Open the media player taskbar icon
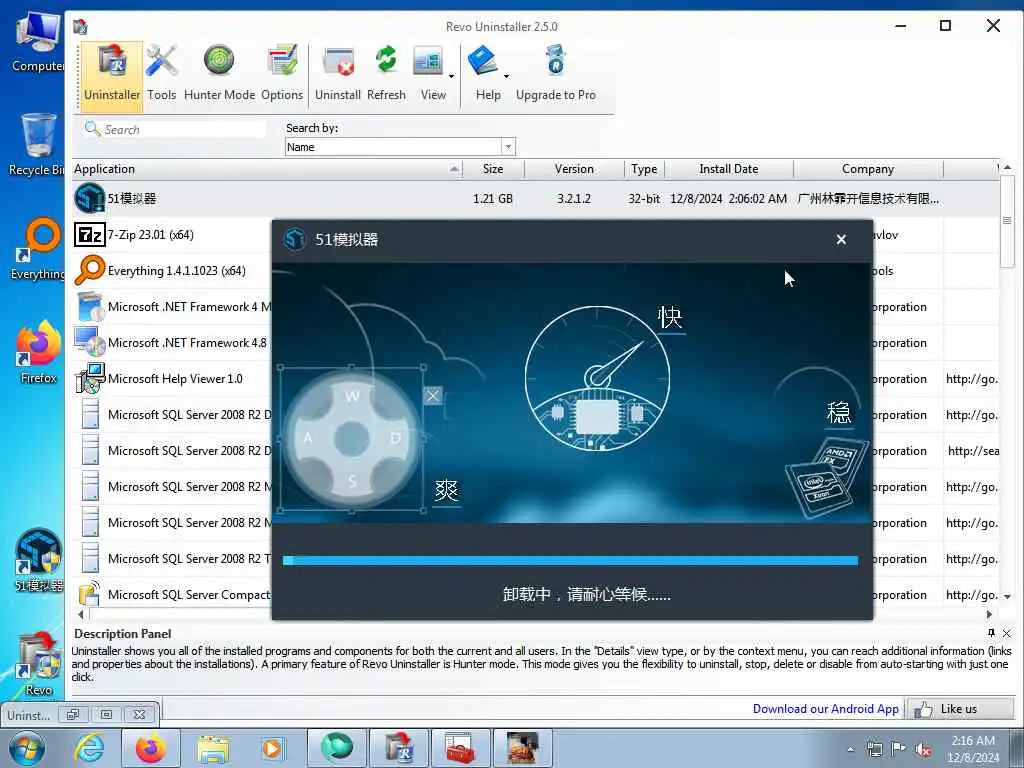This screenshot has width=1024, height=768. tap(272, 748)
